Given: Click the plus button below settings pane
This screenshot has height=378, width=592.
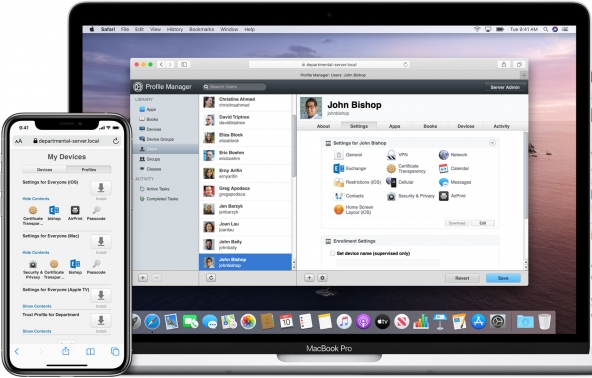Looking at the screenshot, I should [x=309, y=278].
